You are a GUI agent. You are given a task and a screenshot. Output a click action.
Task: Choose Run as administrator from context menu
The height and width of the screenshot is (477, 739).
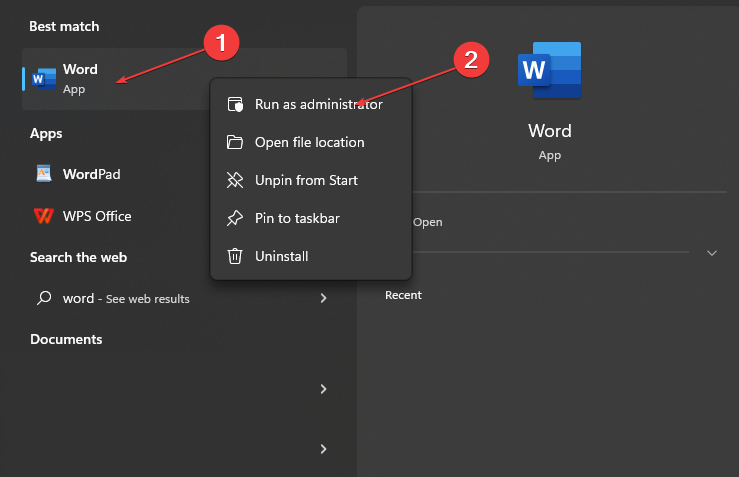tap(311, 104)
